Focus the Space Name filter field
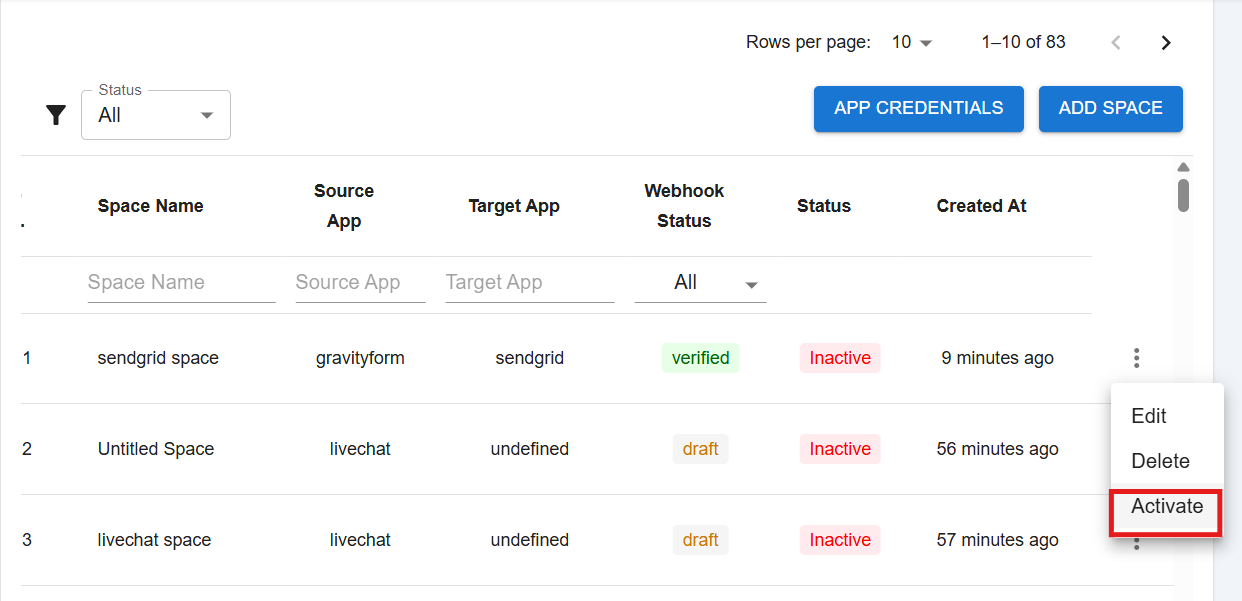Screen dimensions: 1242x601 pos(181,283)
